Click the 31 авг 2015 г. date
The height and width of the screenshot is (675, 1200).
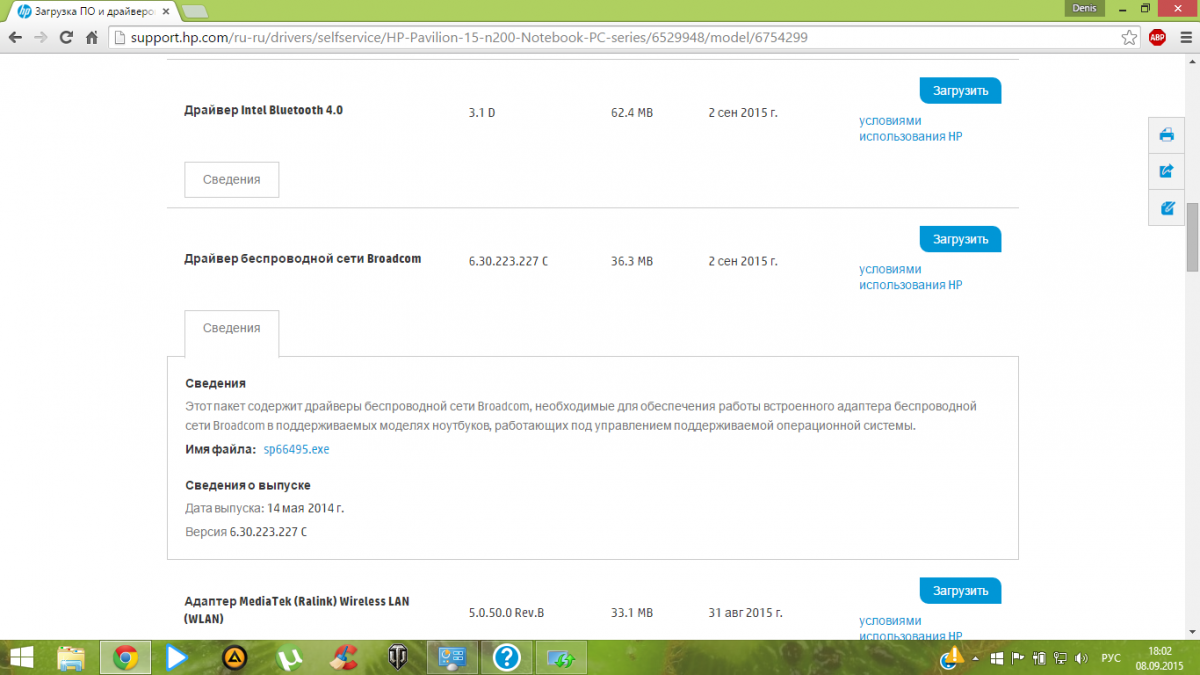click(745, 612)
